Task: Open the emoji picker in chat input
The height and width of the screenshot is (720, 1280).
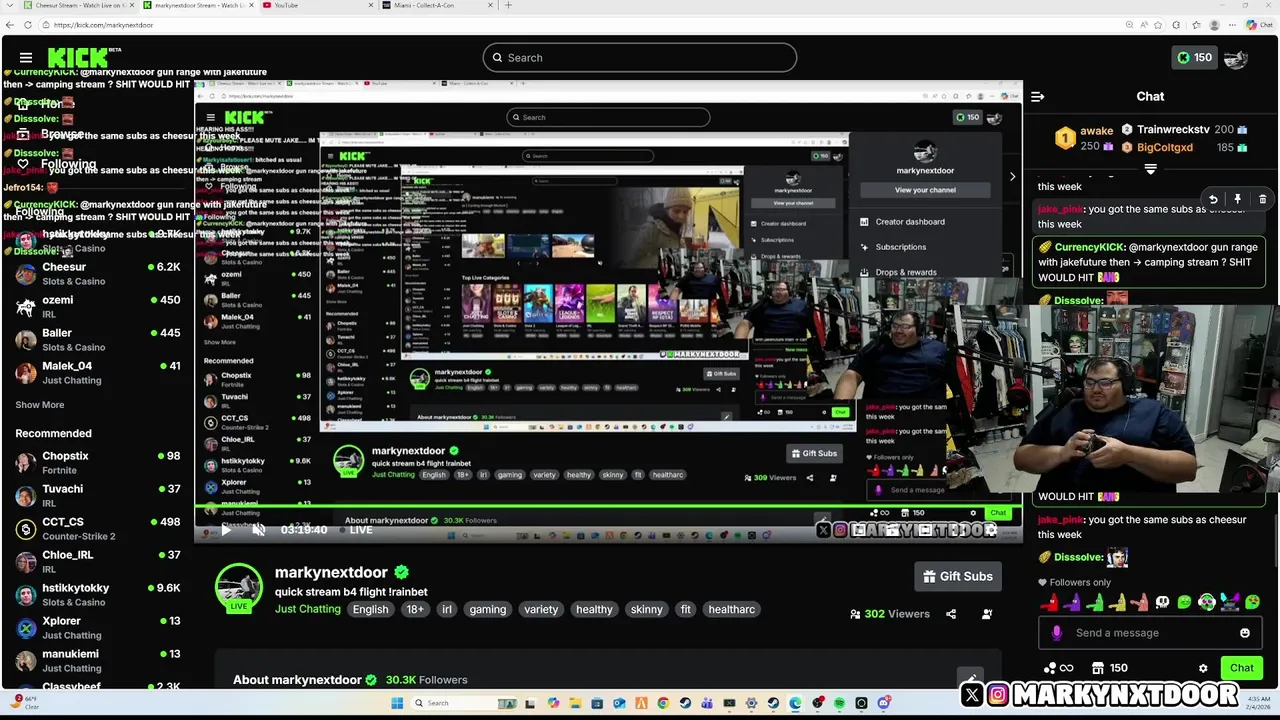Action: pyautogui.click(x=1245, y=633)
